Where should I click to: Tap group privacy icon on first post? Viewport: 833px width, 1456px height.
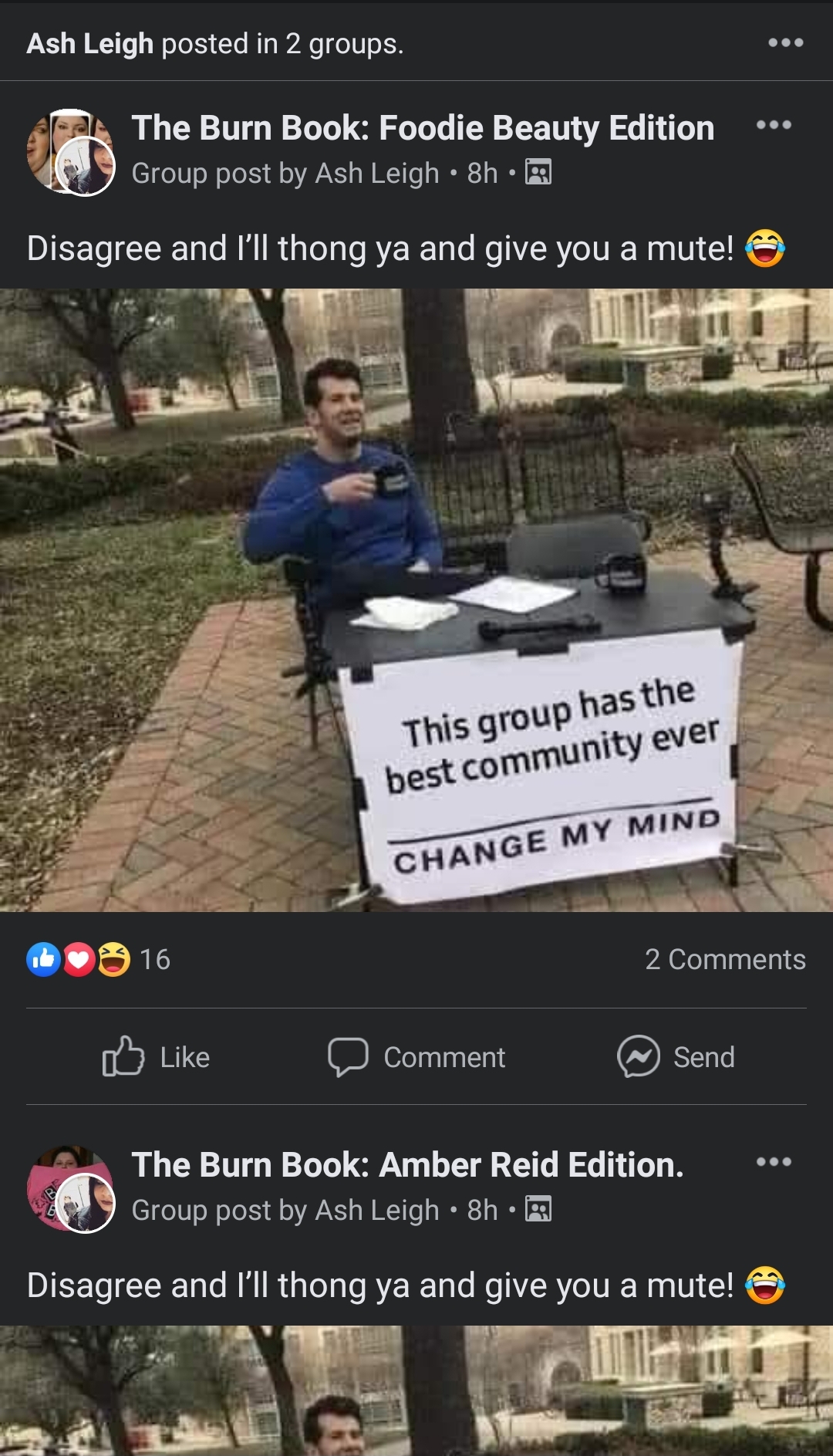point(538,172)
